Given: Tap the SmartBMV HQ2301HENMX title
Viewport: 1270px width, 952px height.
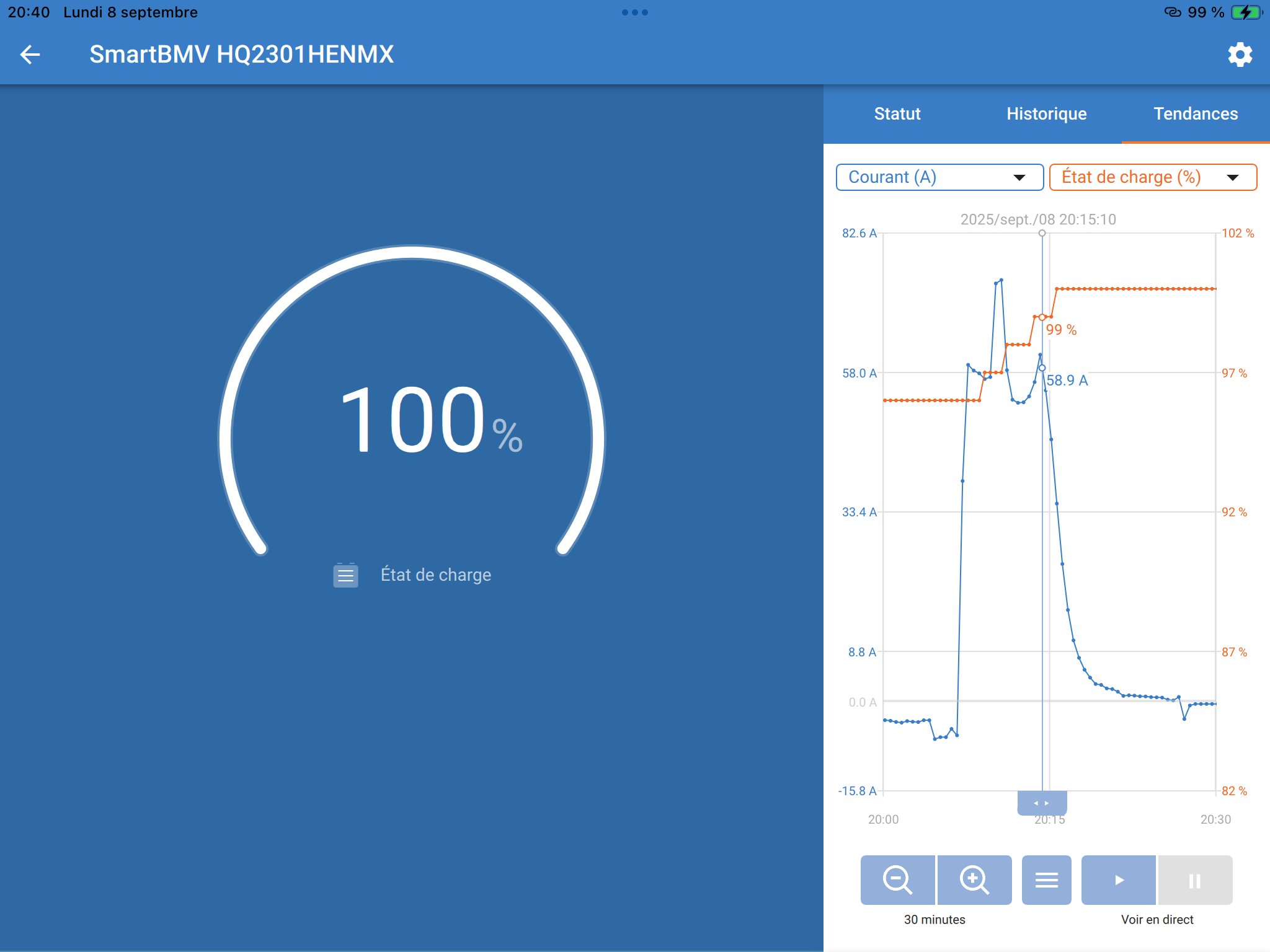Looking at the screenshot, I should tap(241, 55).
